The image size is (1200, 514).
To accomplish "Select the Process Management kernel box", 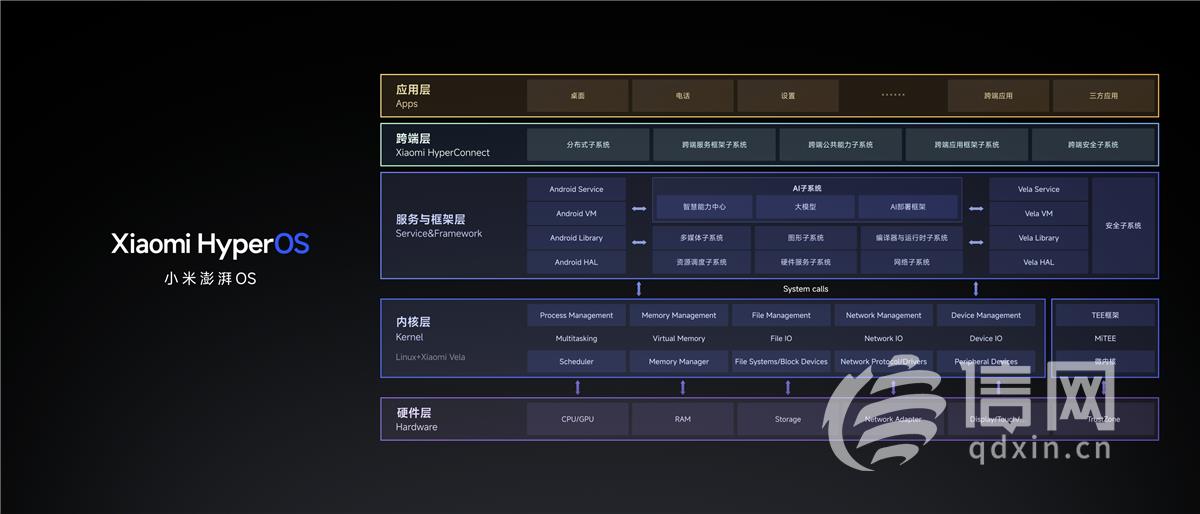I will click(576, 315).
